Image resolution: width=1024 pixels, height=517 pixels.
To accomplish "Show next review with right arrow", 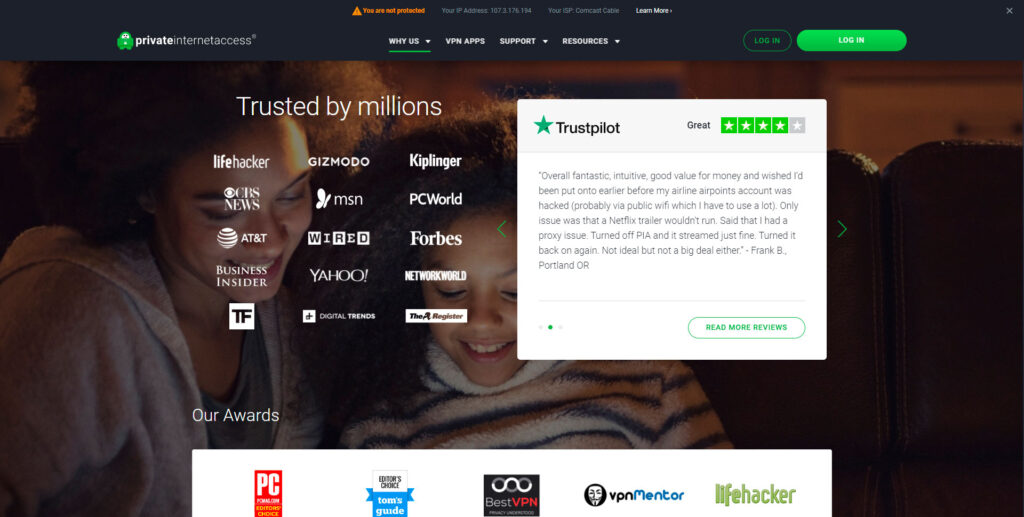I will coord(842,229).
